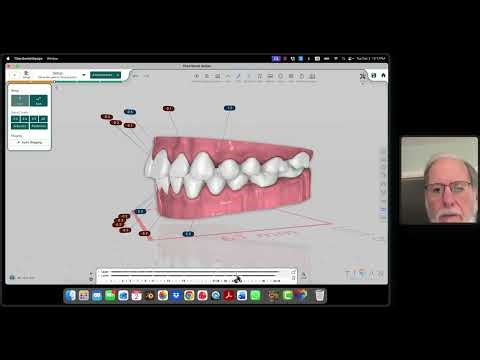This screenshot has height=360, width=480.
Task: Select the green mode button beside the gray one
Action: pos(39,100)
